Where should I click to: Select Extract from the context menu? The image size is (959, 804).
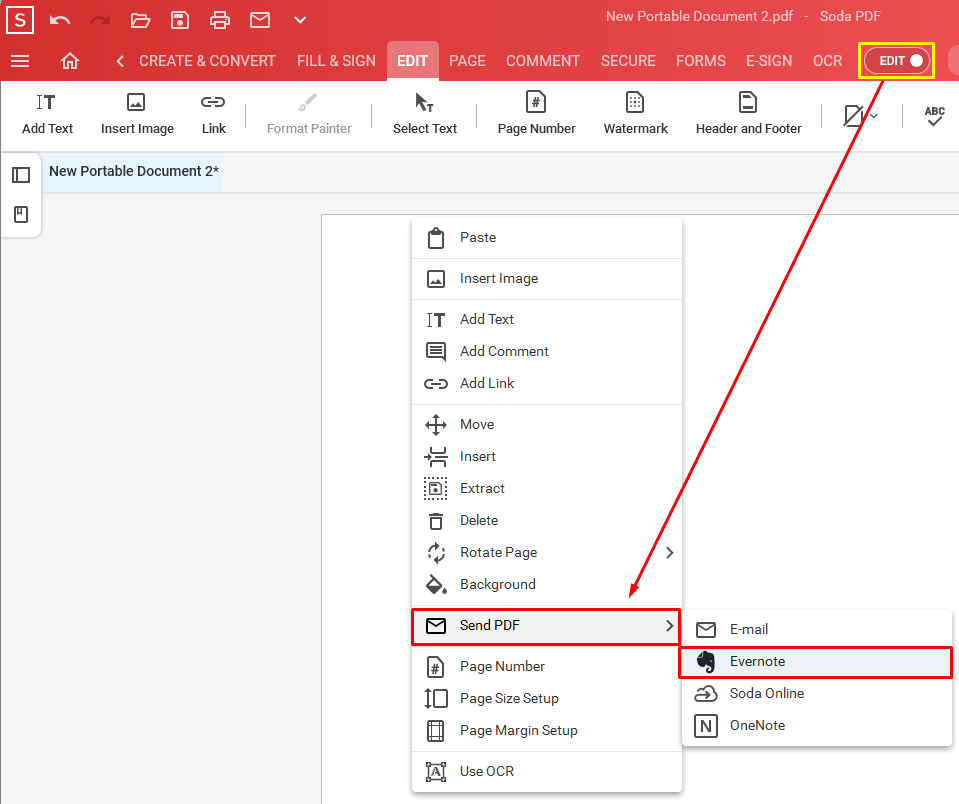[547, 489]
